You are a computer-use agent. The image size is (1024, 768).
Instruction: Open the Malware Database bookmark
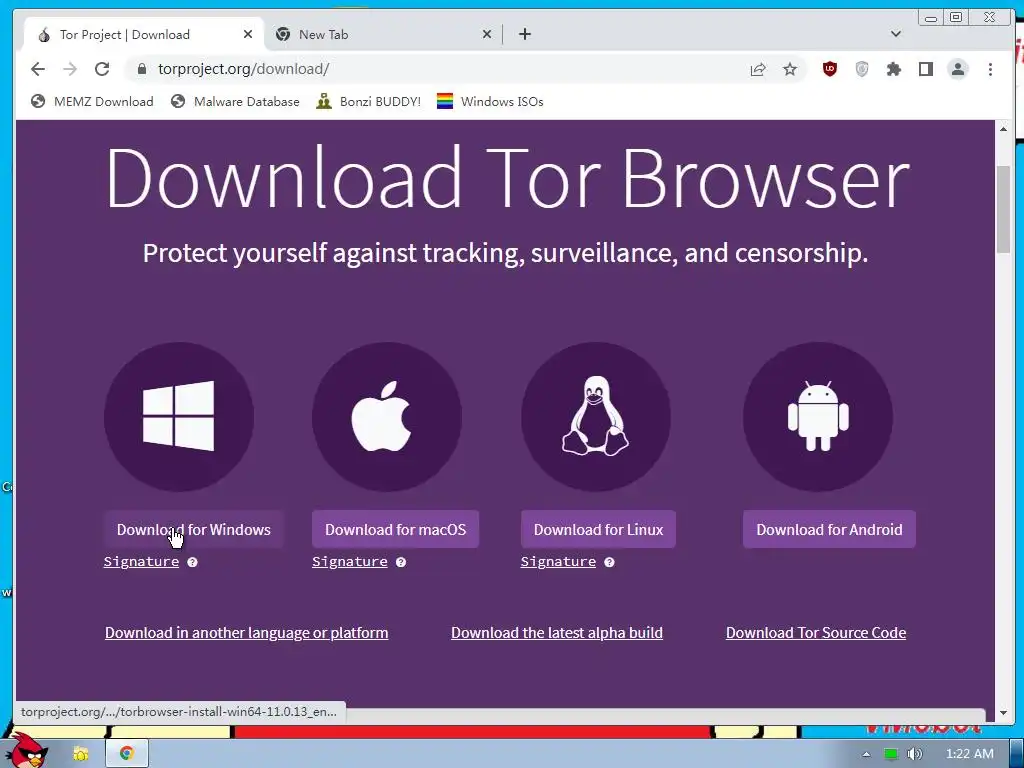(235, 102)
